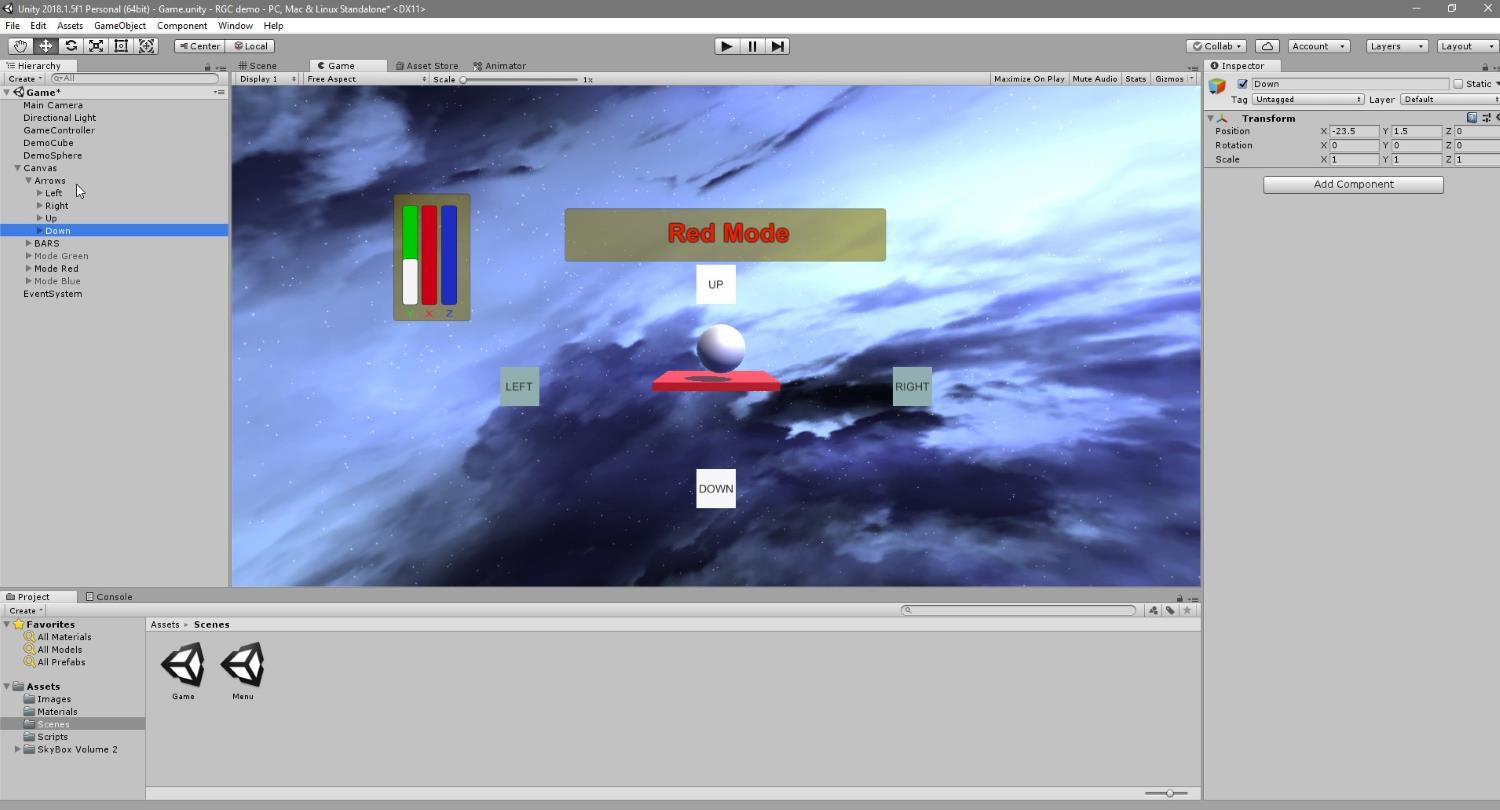Open the File menu
Viewport: 1500px width, 810px height.
pos(12,25)
